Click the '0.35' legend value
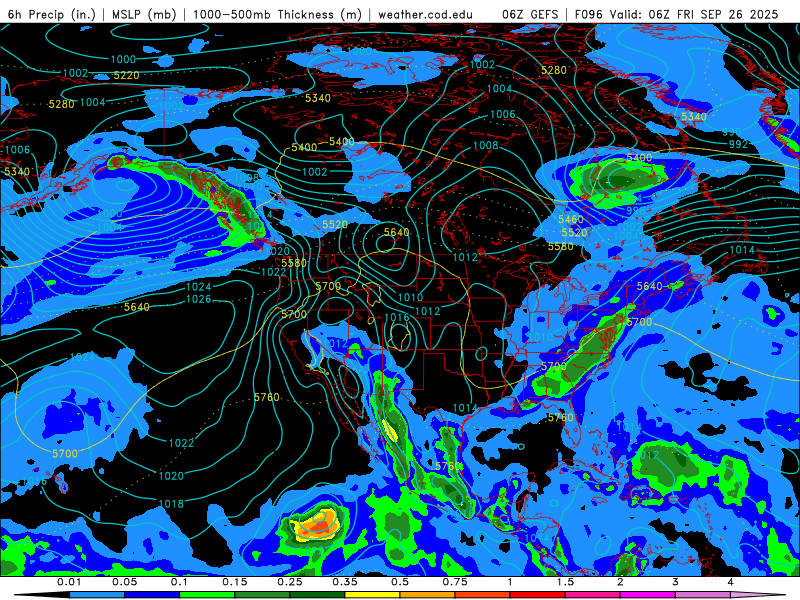Screen dimensions: 800x600 (x=345, y=582)
